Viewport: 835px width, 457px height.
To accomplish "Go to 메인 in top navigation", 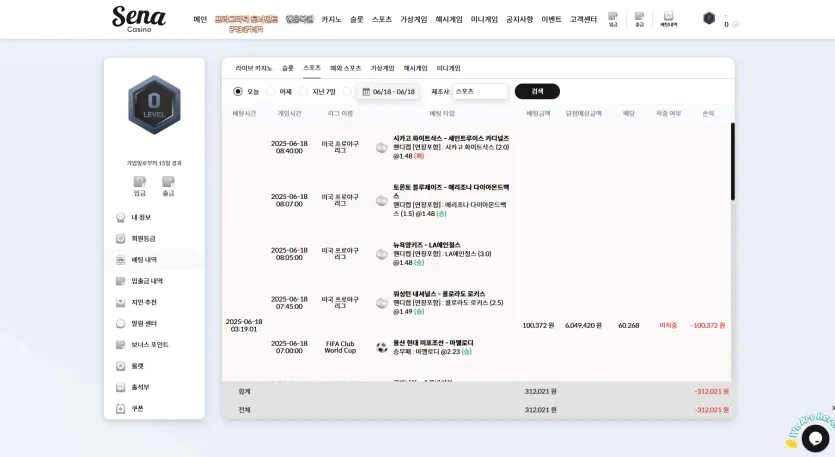I will tap(200, 19).
